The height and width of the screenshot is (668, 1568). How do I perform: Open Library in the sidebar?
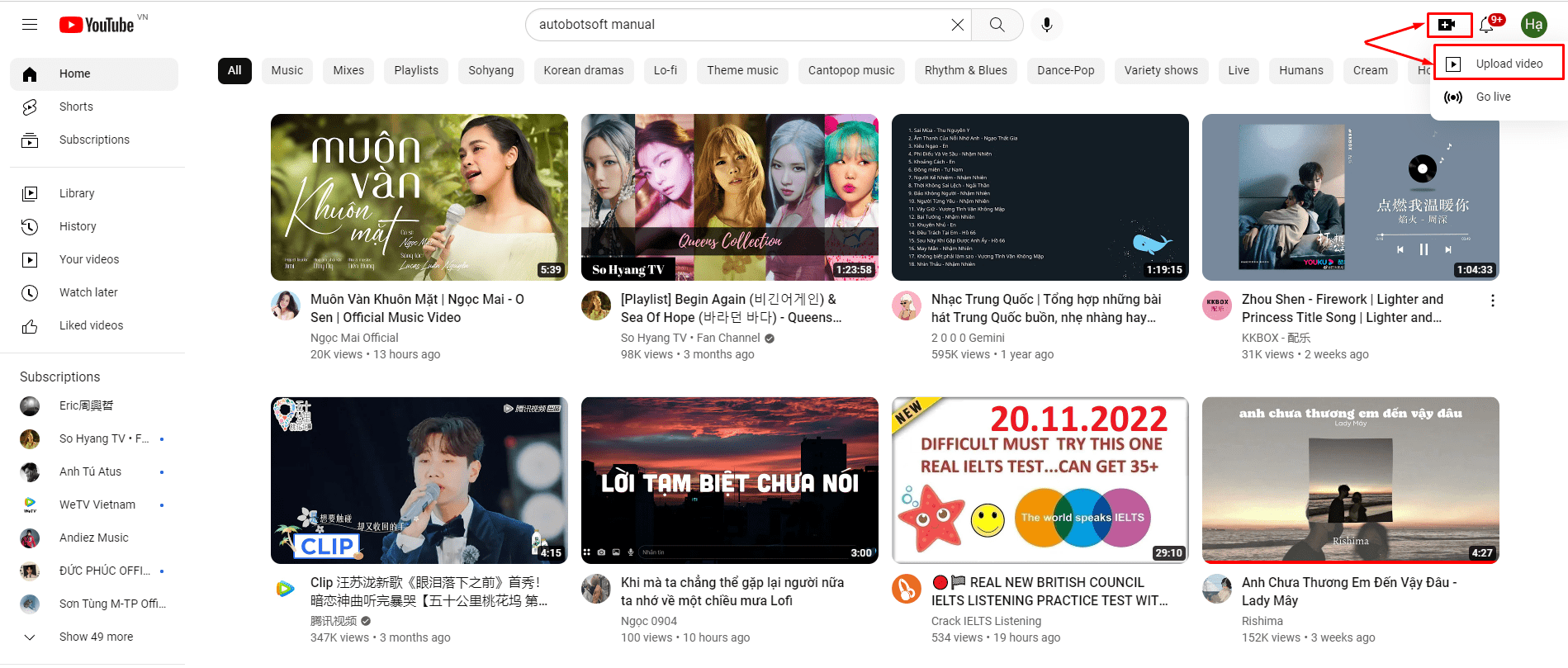point(94,193)
